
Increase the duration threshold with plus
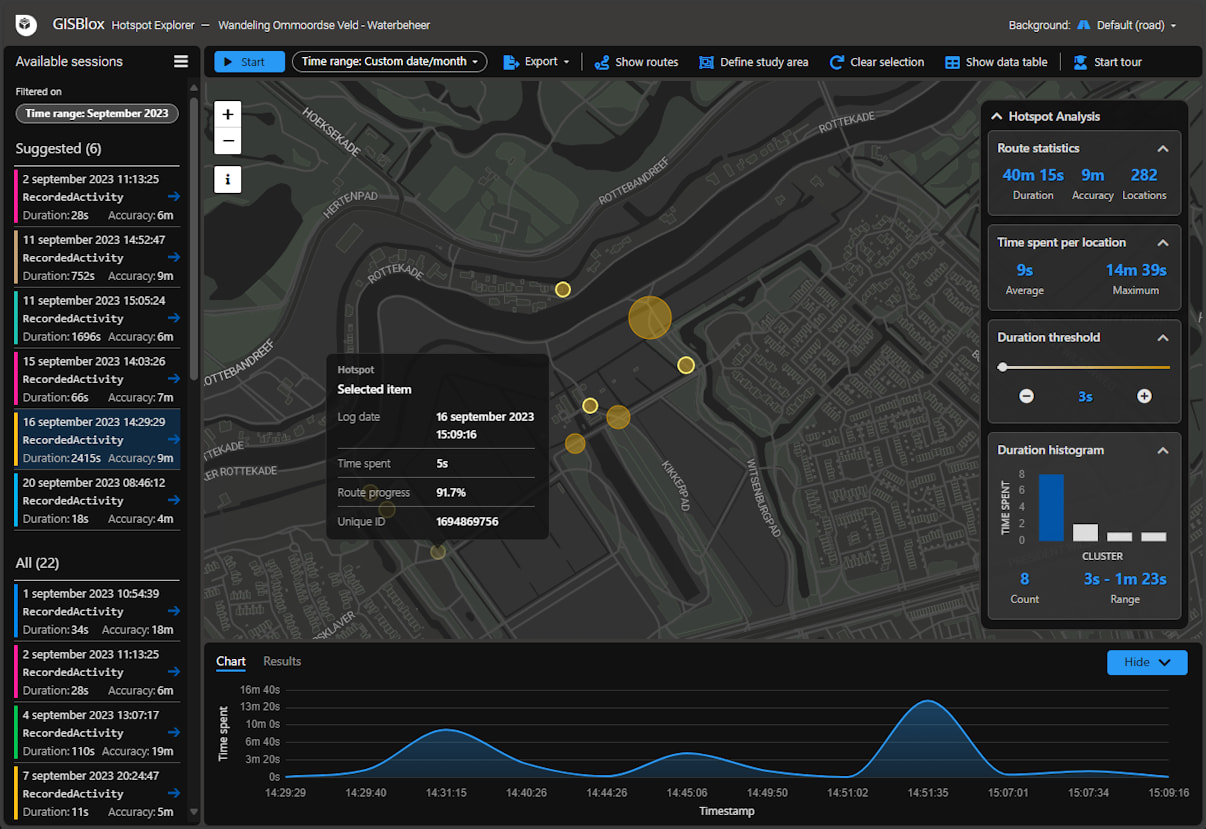coord(1144,396)
